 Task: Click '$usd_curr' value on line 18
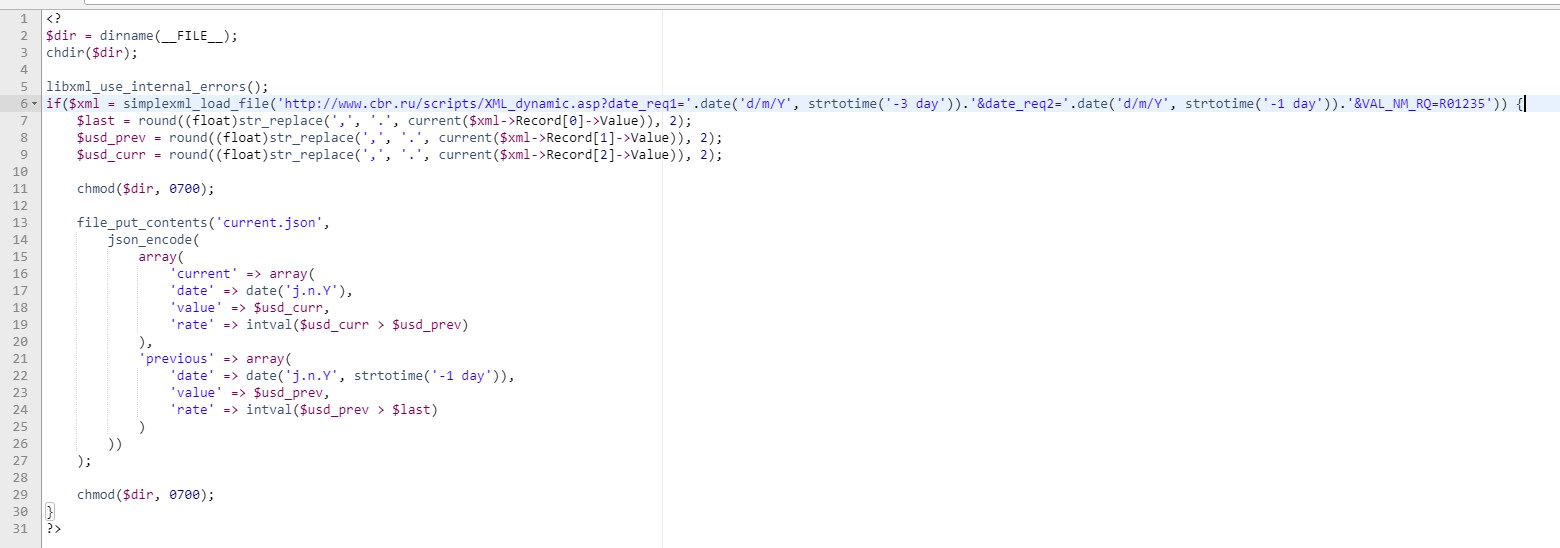click(x=289, y=307)
